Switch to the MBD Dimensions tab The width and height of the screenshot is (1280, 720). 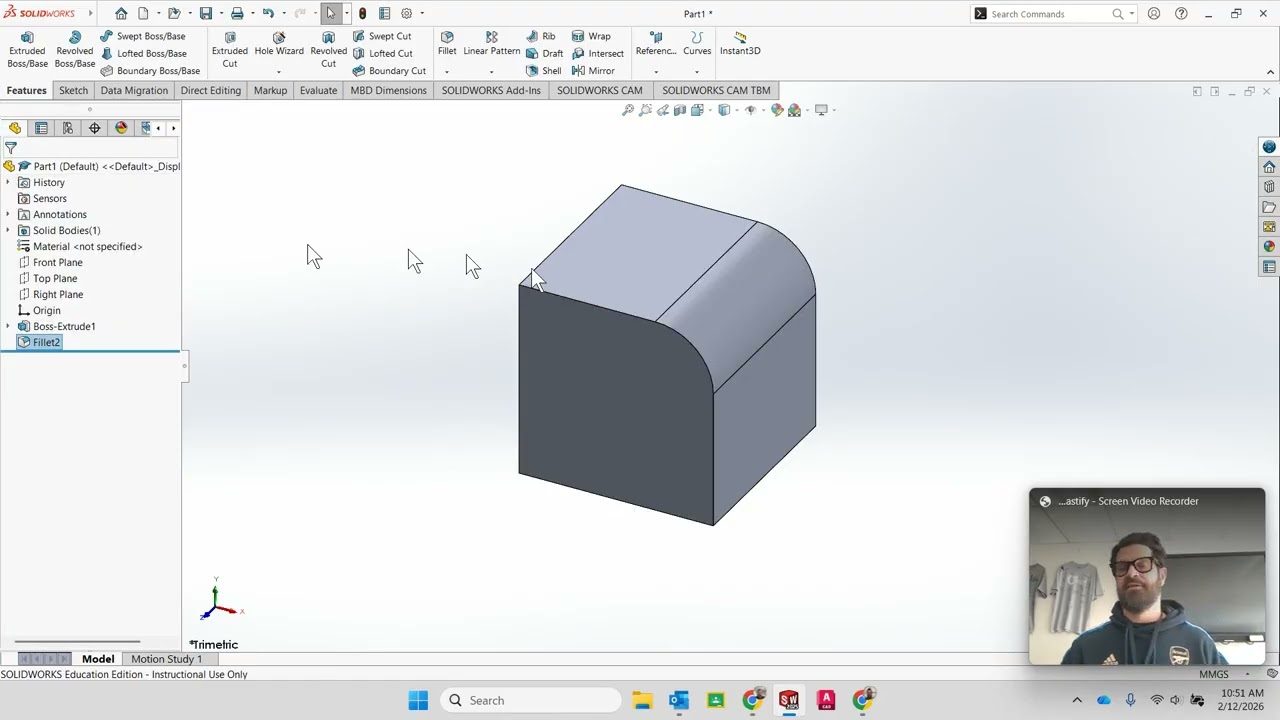[x=388, y=90]
